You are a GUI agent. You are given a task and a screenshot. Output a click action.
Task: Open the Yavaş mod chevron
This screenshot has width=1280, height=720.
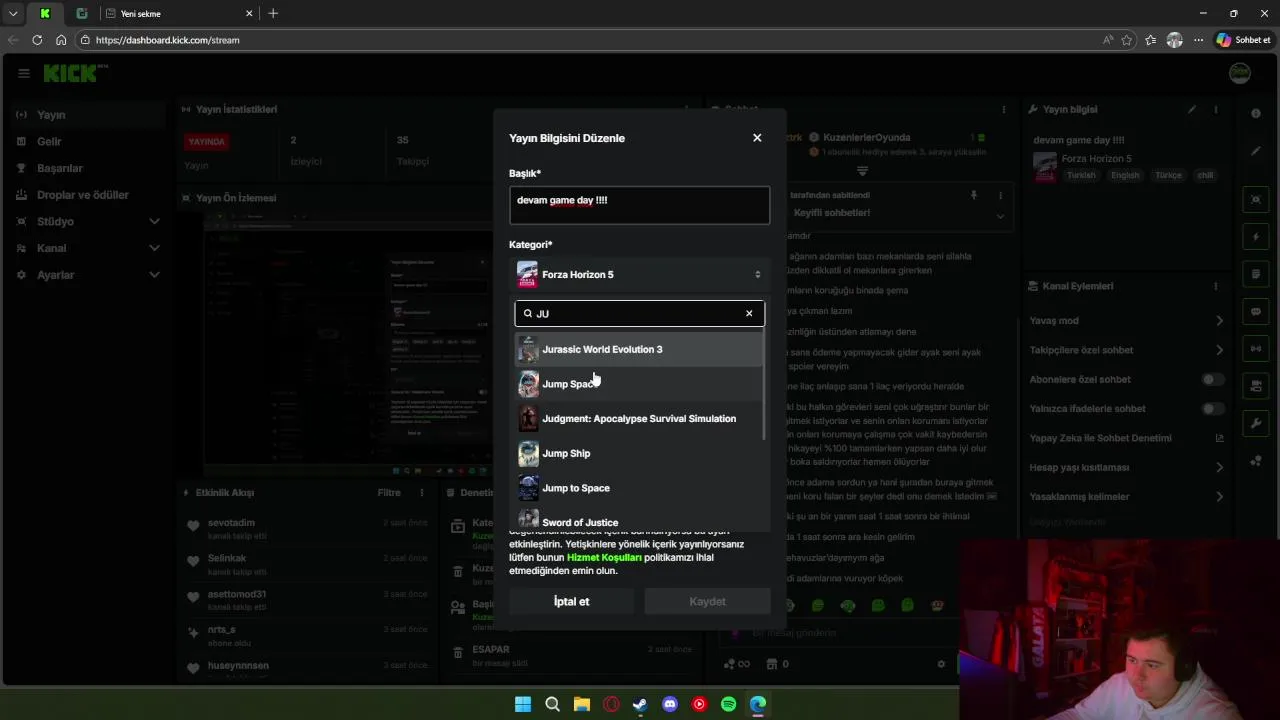coord(1219,321)
